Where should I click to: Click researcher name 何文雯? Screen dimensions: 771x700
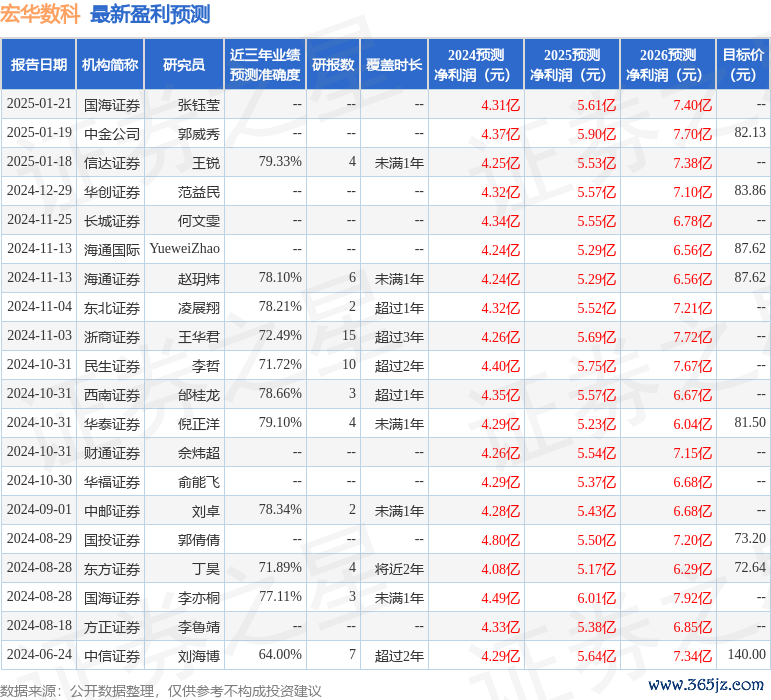tap(199, 221)
